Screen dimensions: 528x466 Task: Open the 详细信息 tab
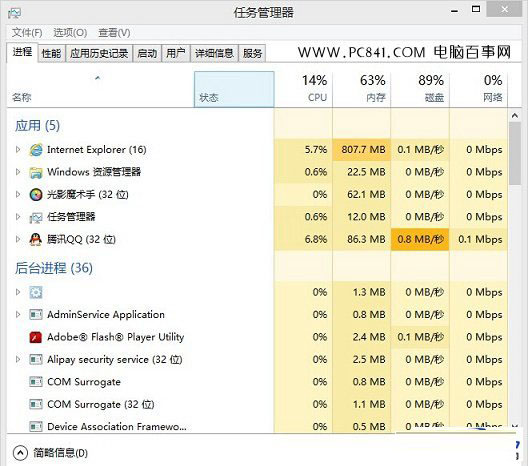coord(214,53)
